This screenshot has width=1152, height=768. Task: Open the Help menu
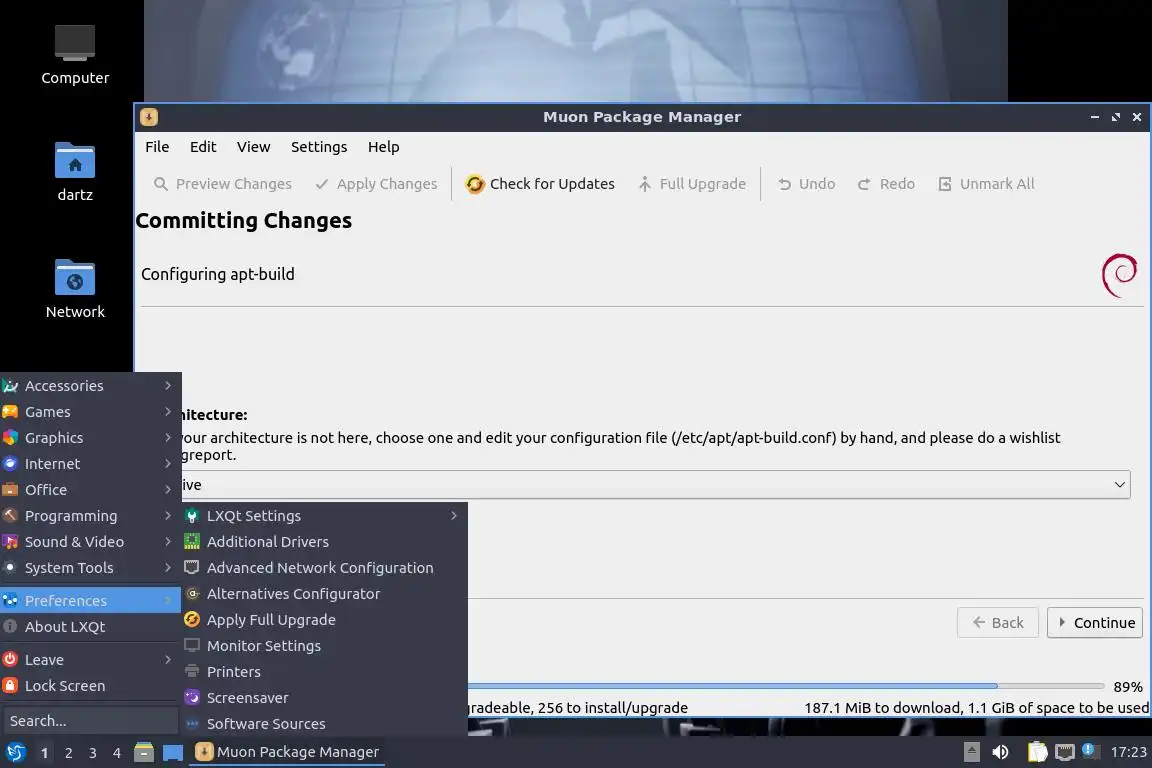384,147
